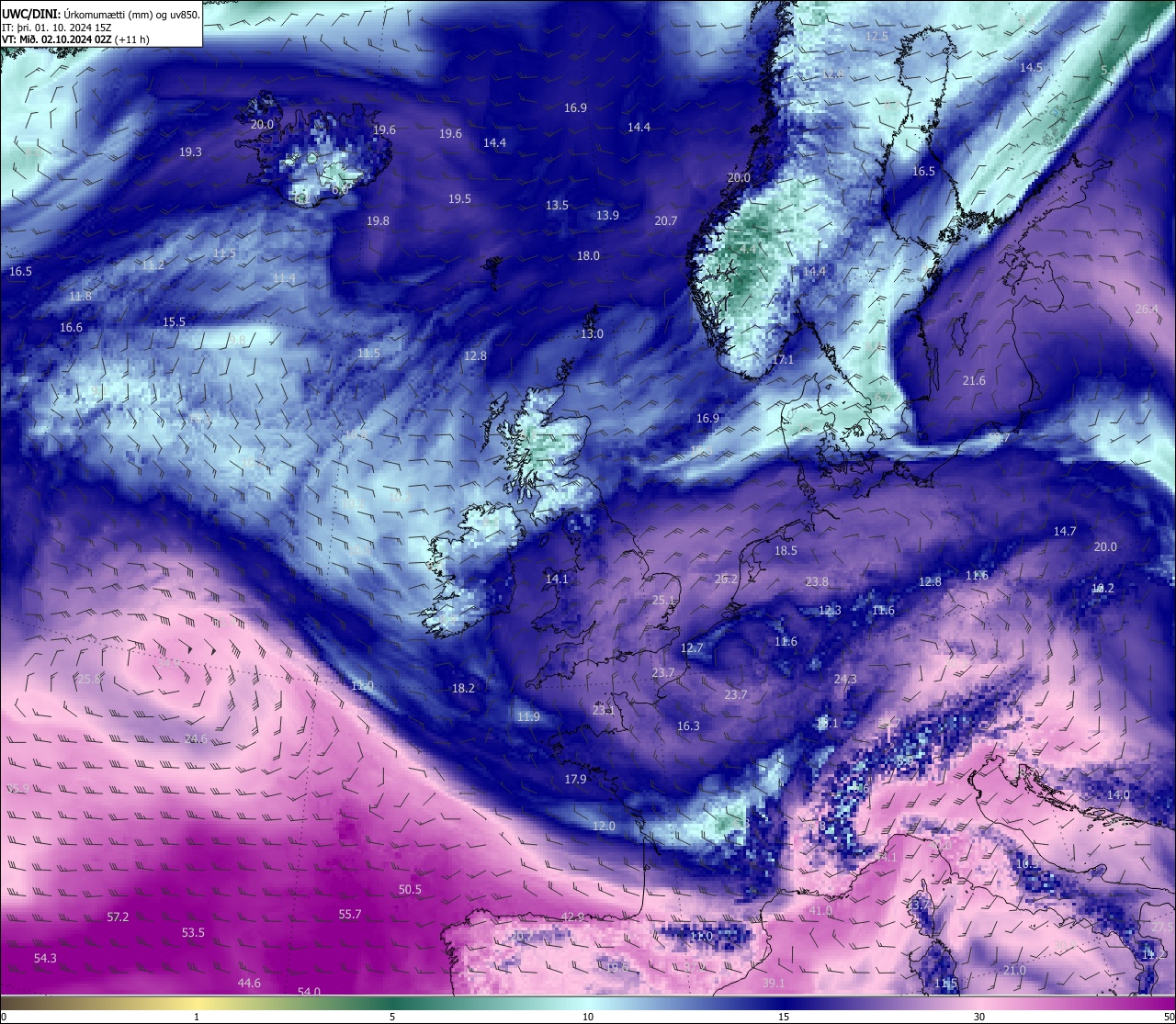The image size is (1176, 1024).
Task: Select the 39.1 value label
Action: 774,983
